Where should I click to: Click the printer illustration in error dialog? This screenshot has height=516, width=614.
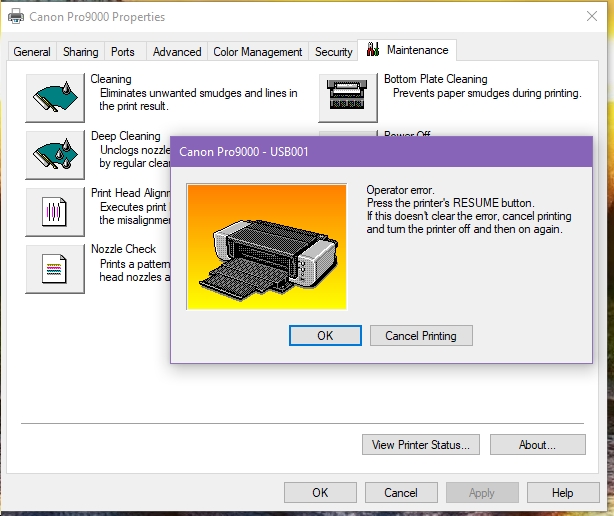click(x=266, y=246)
